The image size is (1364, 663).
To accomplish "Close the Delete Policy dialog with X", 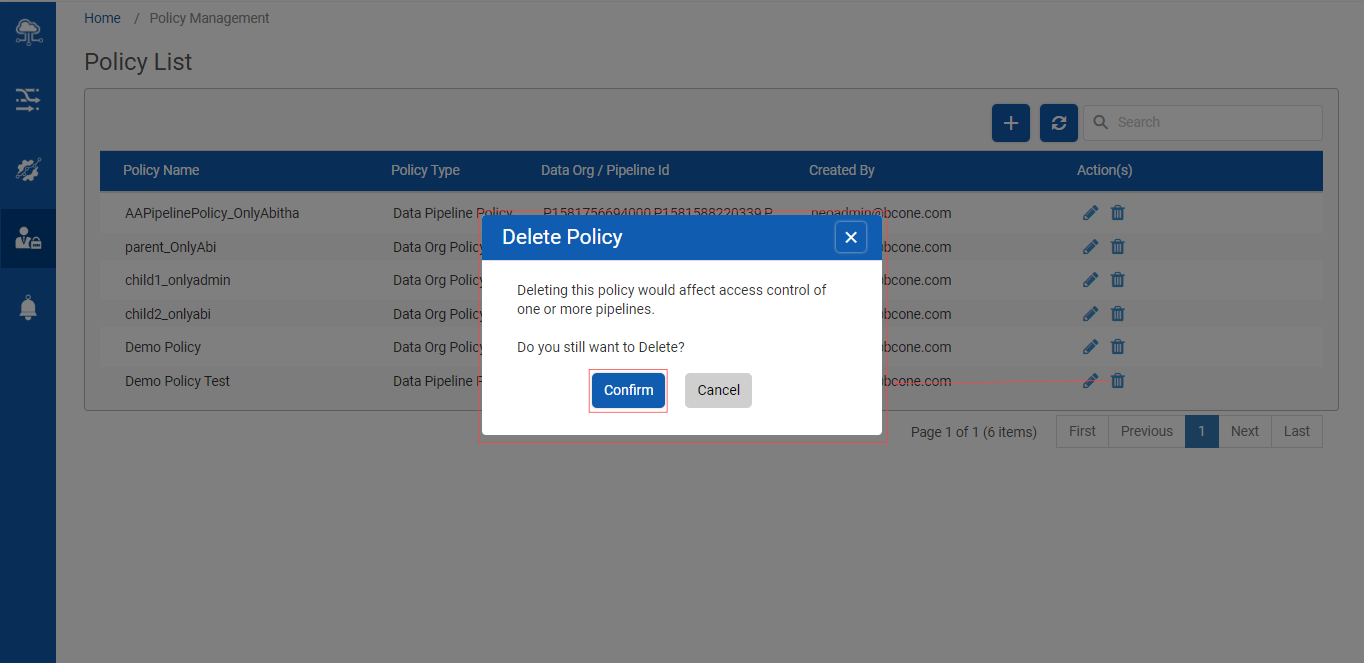I will [850, 237].
